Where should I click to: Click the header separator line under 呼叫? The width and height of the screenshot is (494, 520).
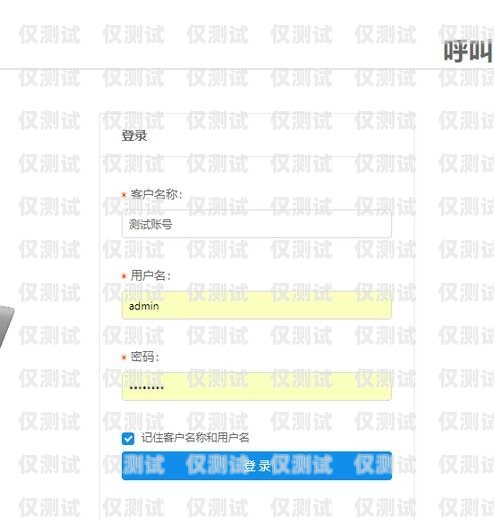click(247, 69)
